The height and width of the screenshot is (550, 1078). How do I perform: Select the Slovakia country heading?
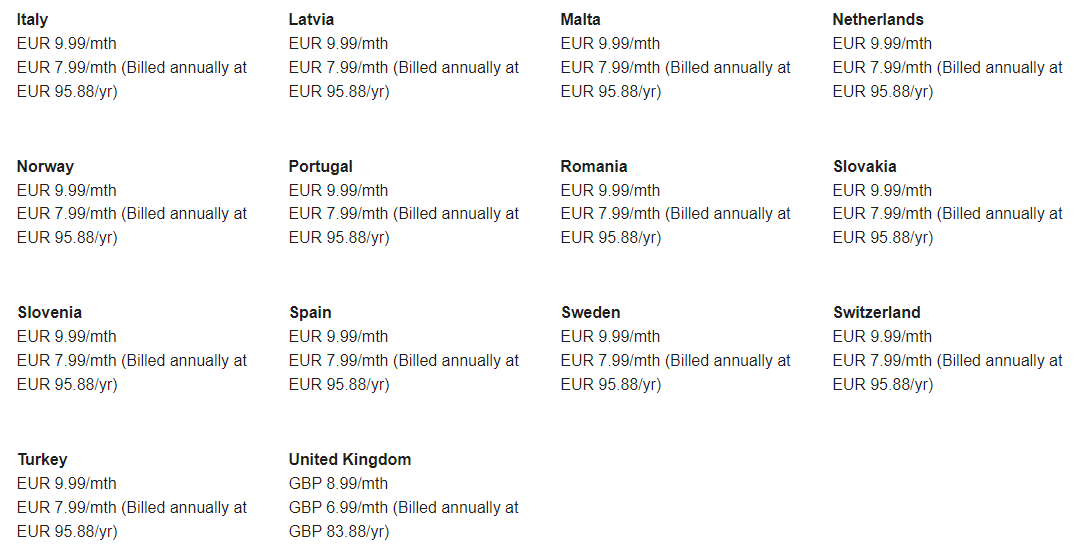pyautogui.click(x=864, y=167)
